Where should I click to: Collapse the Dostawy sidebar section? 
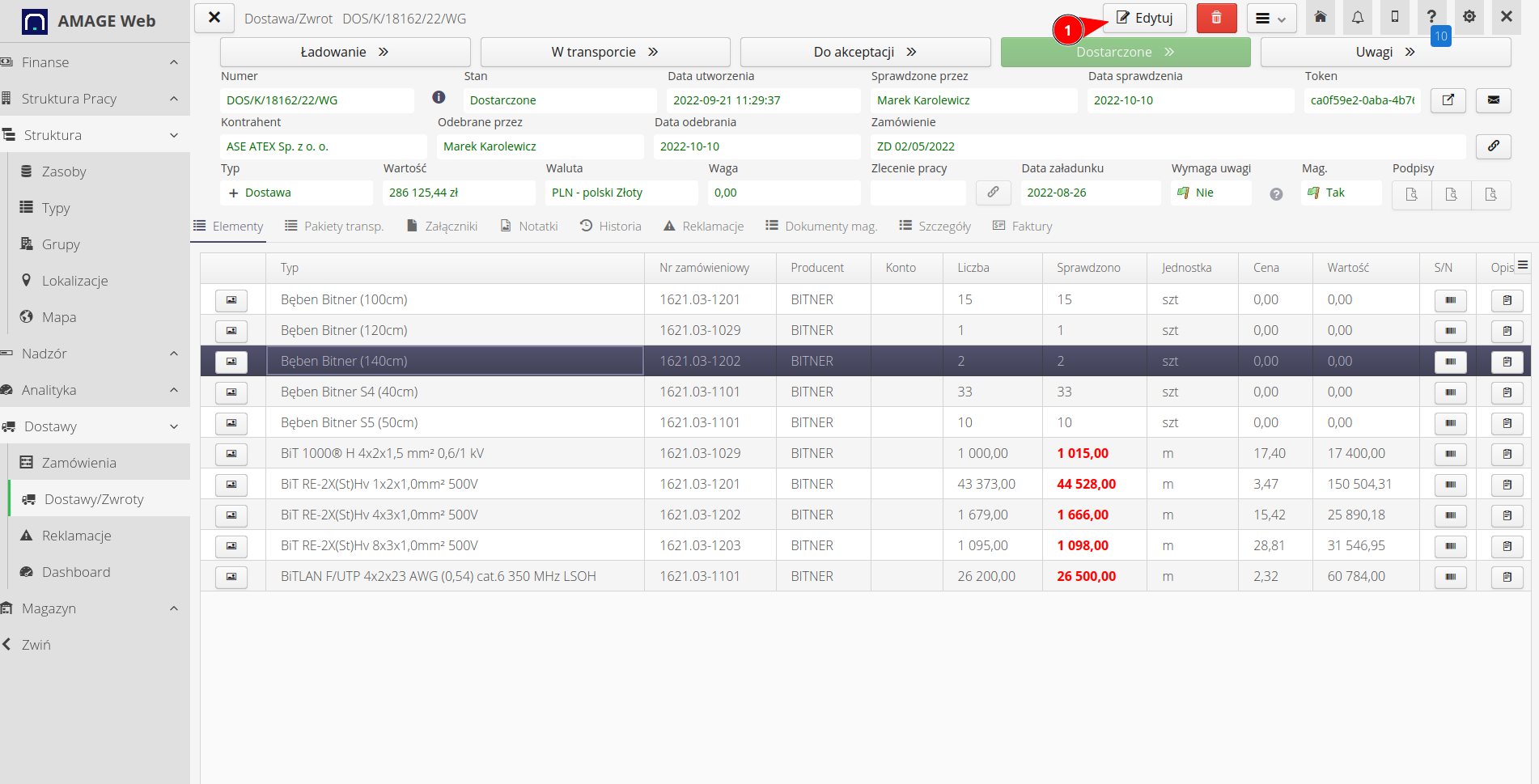[x=95, y=426]
